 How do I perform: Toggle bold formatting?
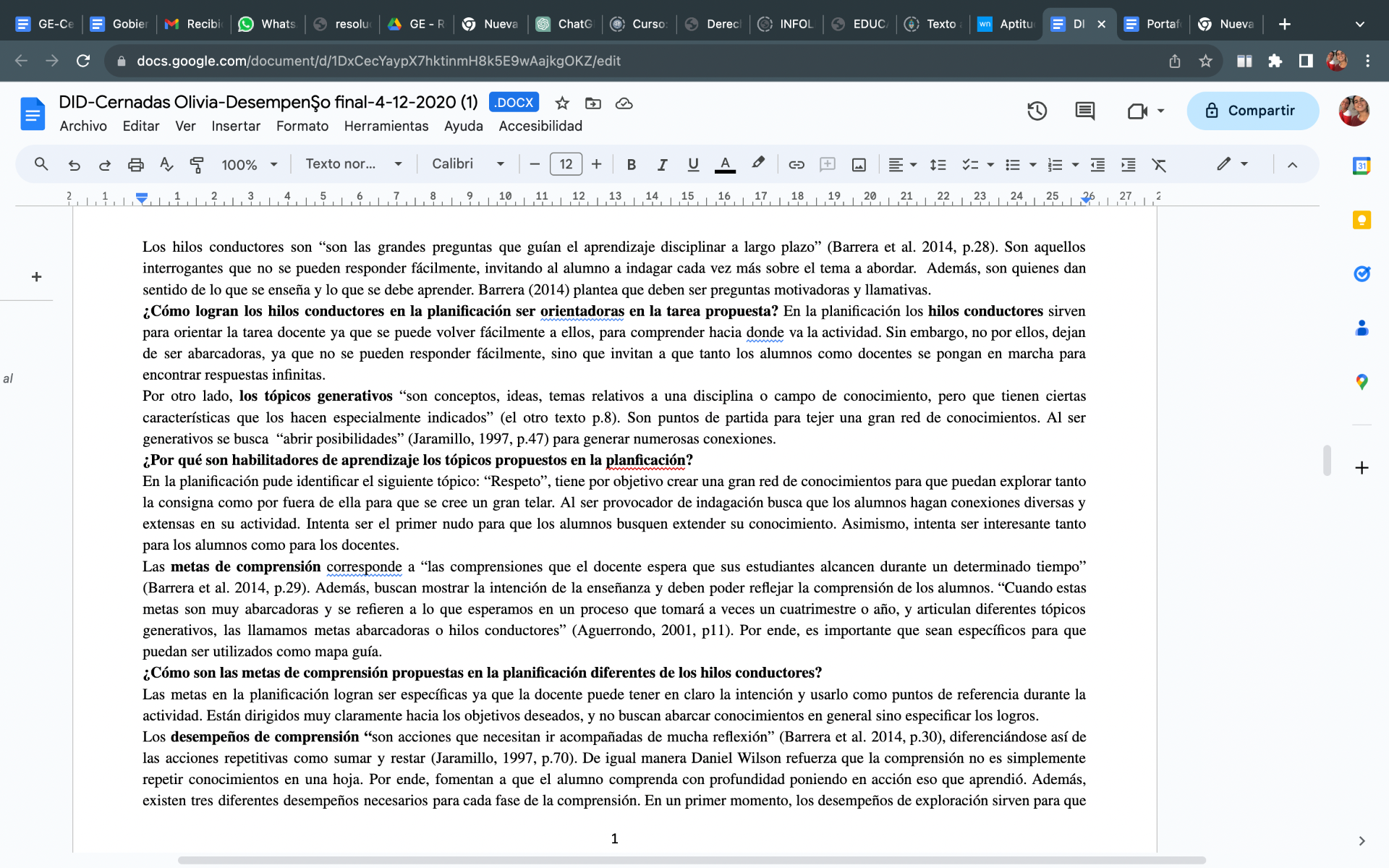click(631, 165)
